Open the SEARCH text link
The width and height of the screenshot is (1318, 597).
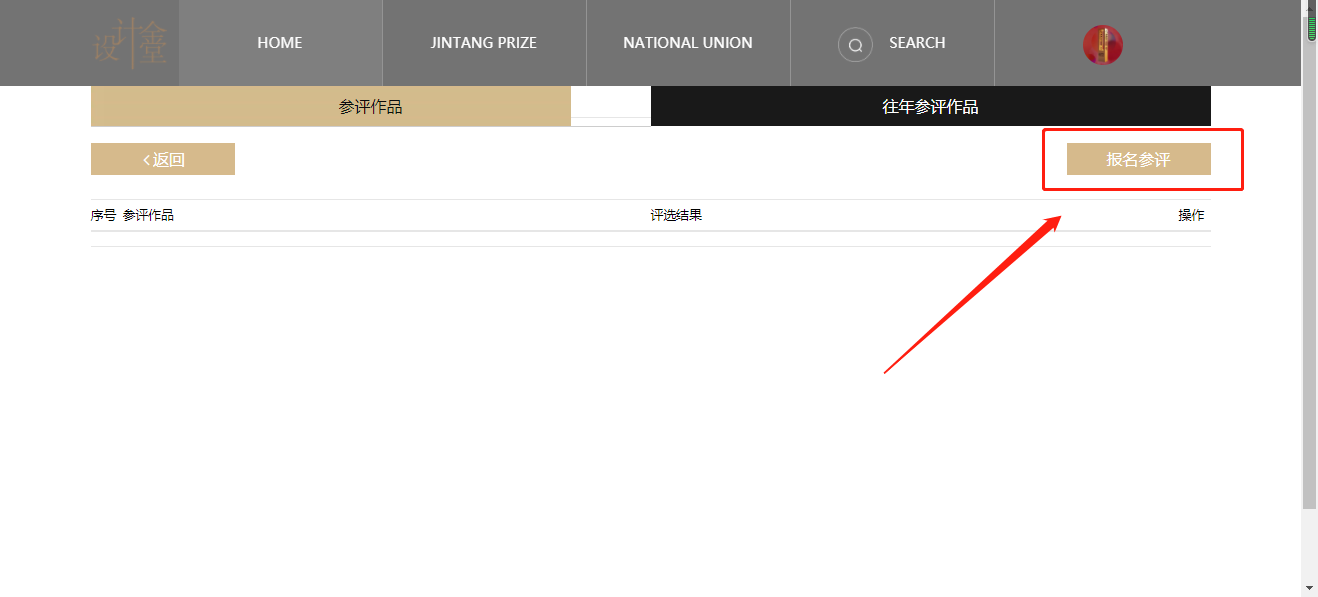[917, 43]
